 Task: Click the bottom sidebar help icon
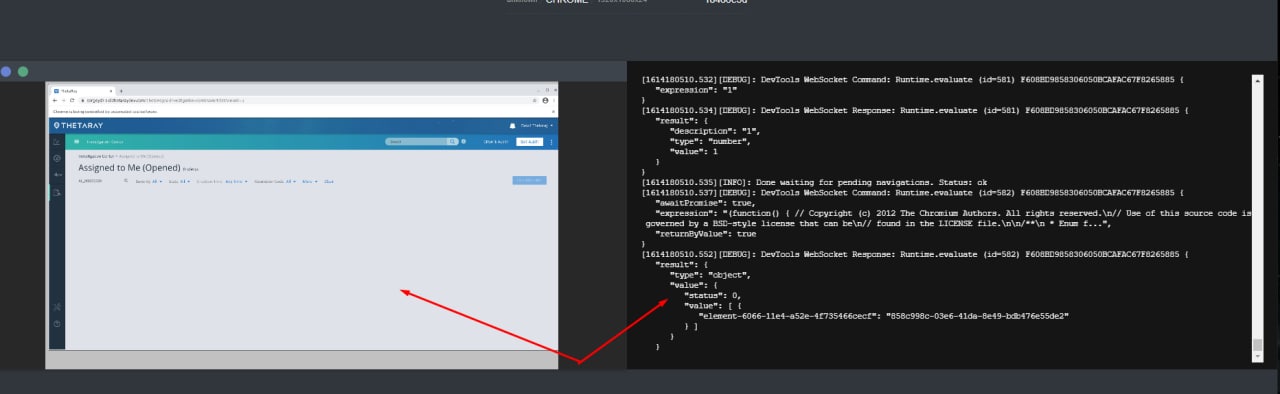point(56,324)
